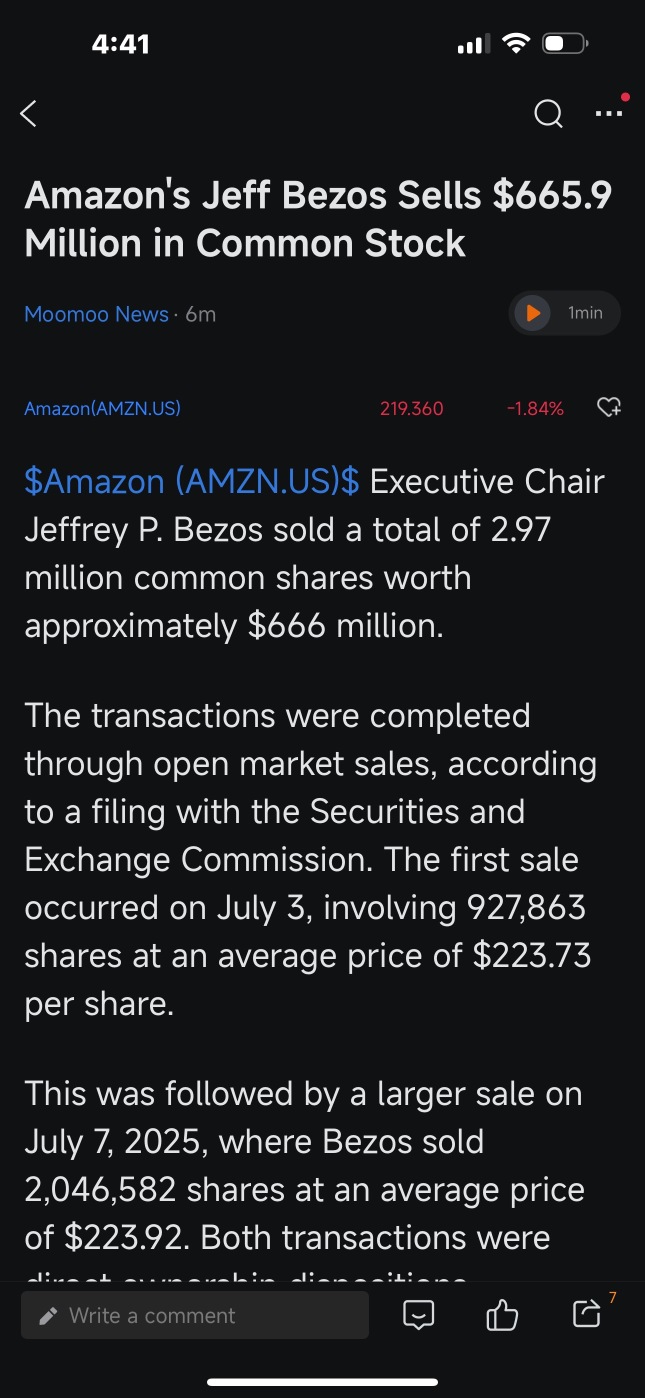
Task: Tap the Write a comment field
Action: [x=195, y=1315]
